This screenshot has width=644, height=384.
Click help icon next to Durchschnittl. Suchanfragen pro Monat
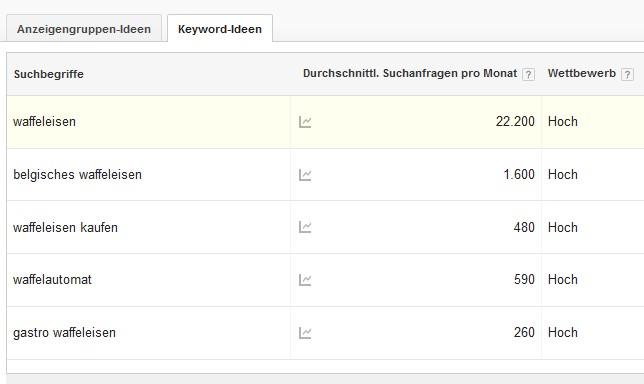[528, 74]
